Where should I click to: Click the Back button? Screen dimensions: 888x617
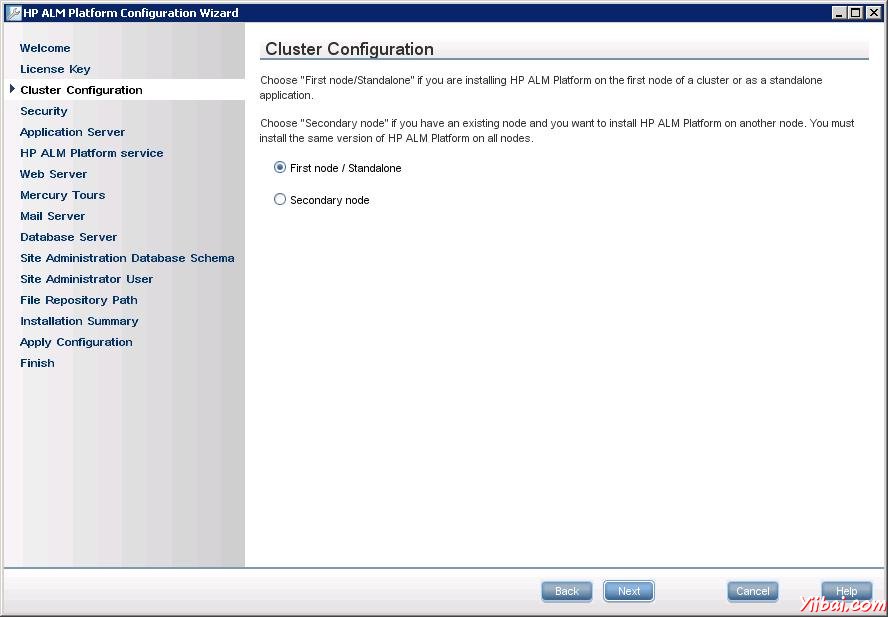[x=567, y=591]
